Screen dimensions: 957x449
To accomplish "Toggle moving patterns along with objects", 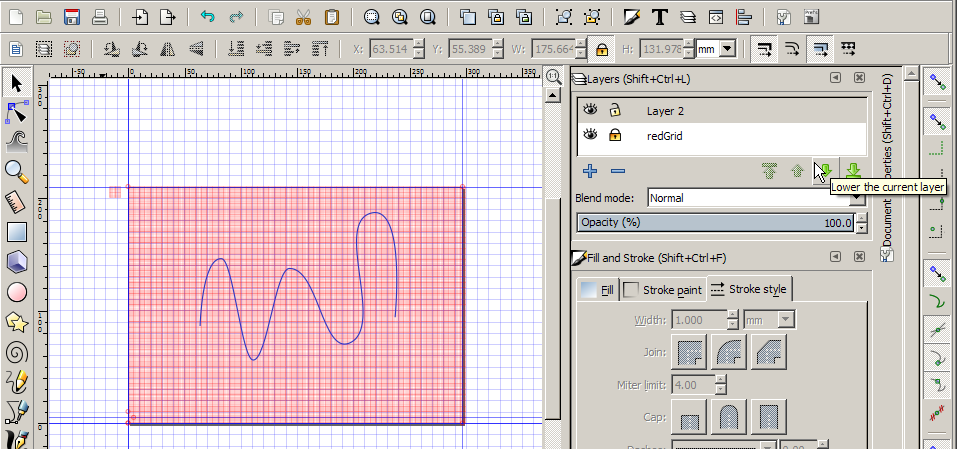I will 848,49.
